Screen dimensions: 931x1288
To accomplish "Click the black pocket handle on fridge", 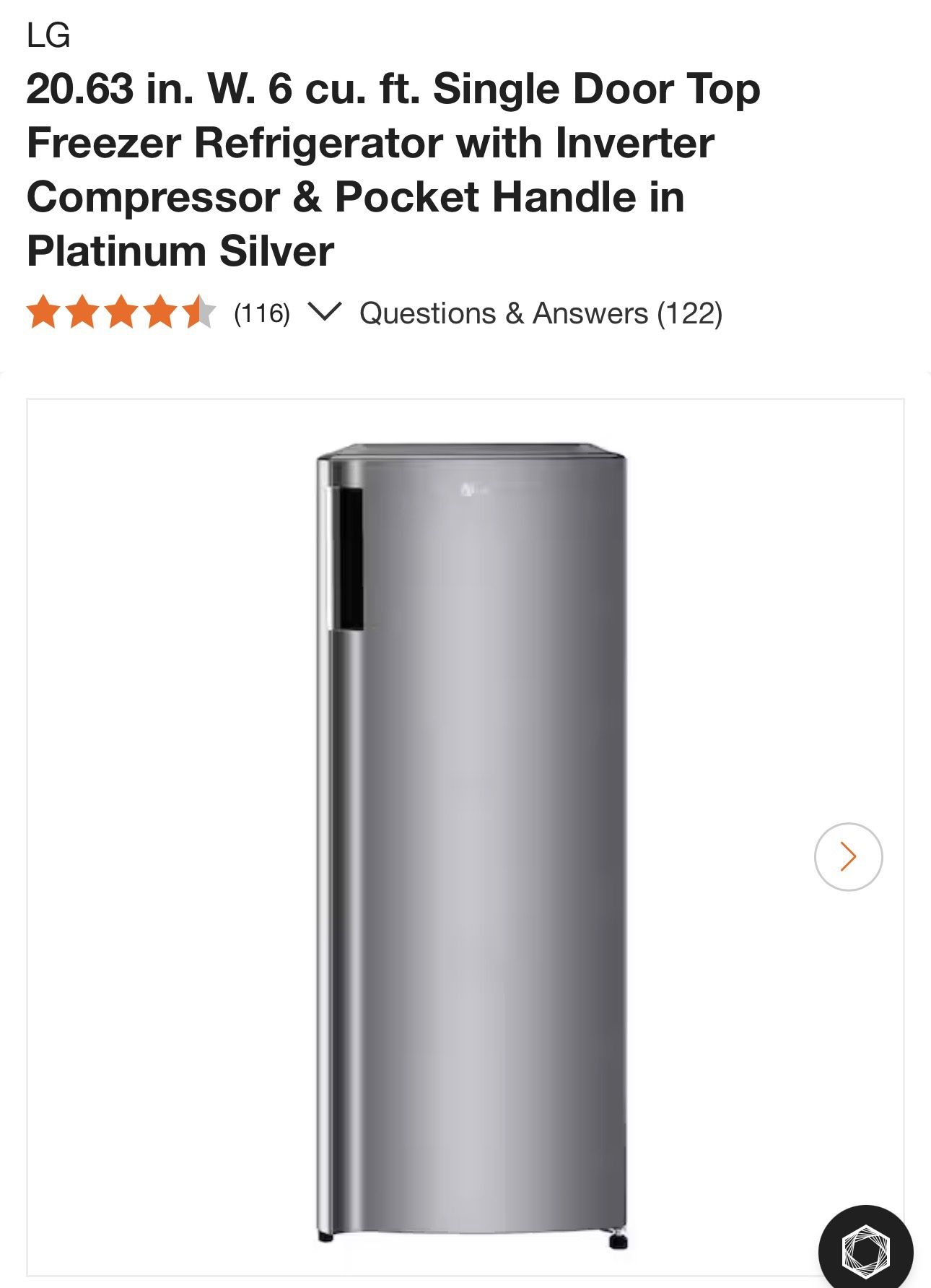I will click(x=351, y=558).
